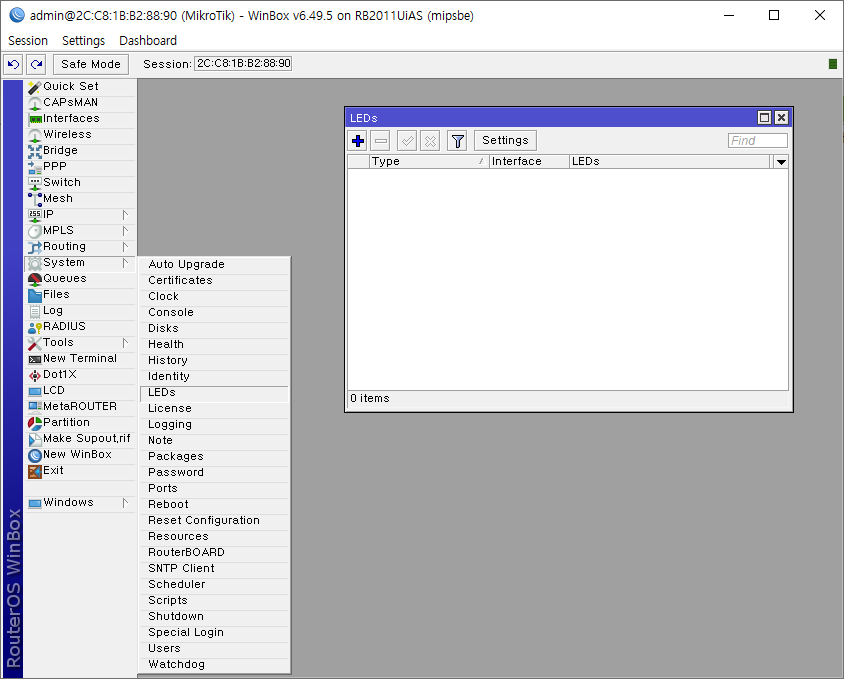Expand the Routing submenu
This screenshot has height=679, width=844.
tap(80, 247)
